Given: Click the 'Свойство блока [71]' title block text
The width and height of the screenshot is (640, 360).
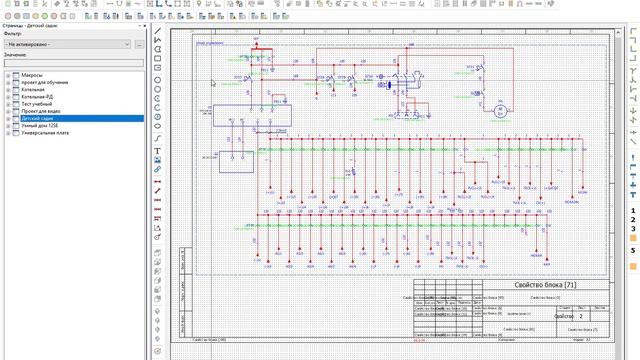Looking at the screenshot, I should (x=545, y=285).
